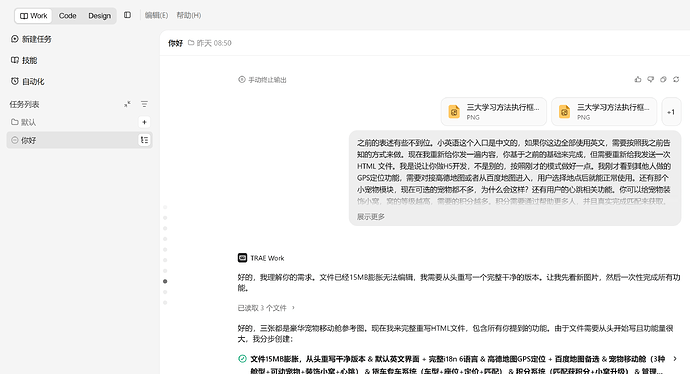Expand 已读取 3 个文件 list

266,308
